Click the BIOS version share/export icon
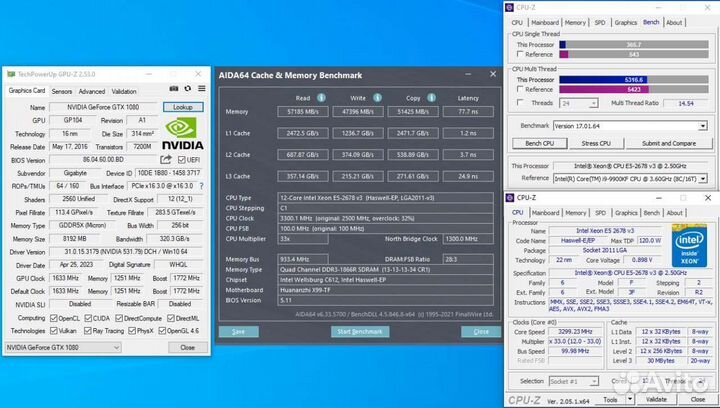Image resolution: width=720 pixels, height=408 pixels. (166, 160)
